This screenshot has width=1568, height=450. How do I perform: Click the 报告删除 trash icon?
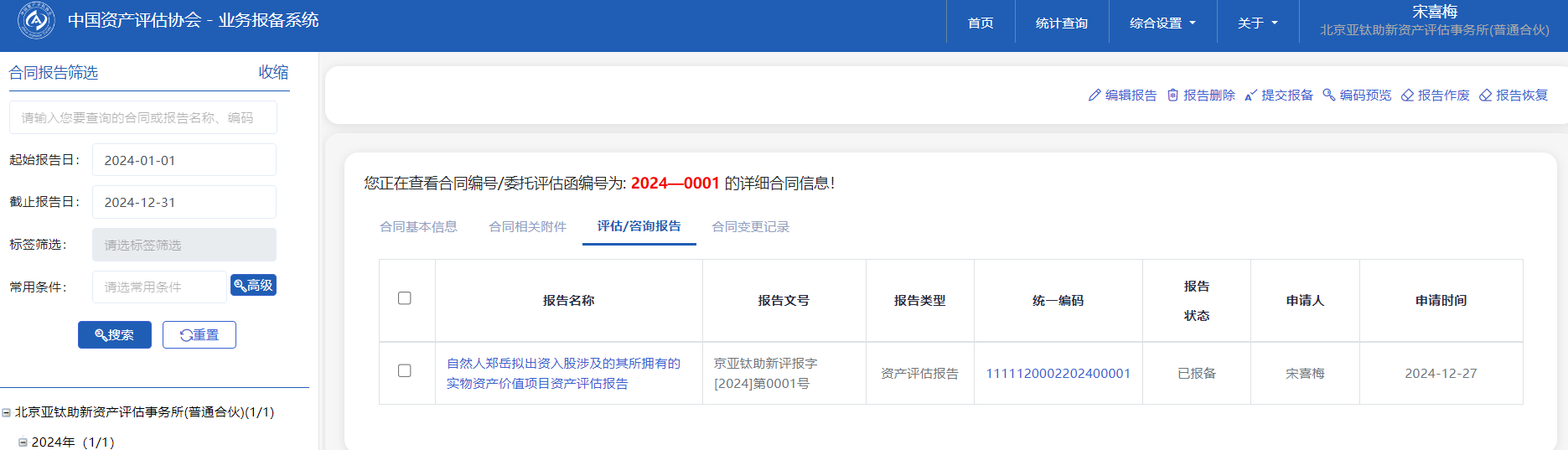pos(1173,96)
